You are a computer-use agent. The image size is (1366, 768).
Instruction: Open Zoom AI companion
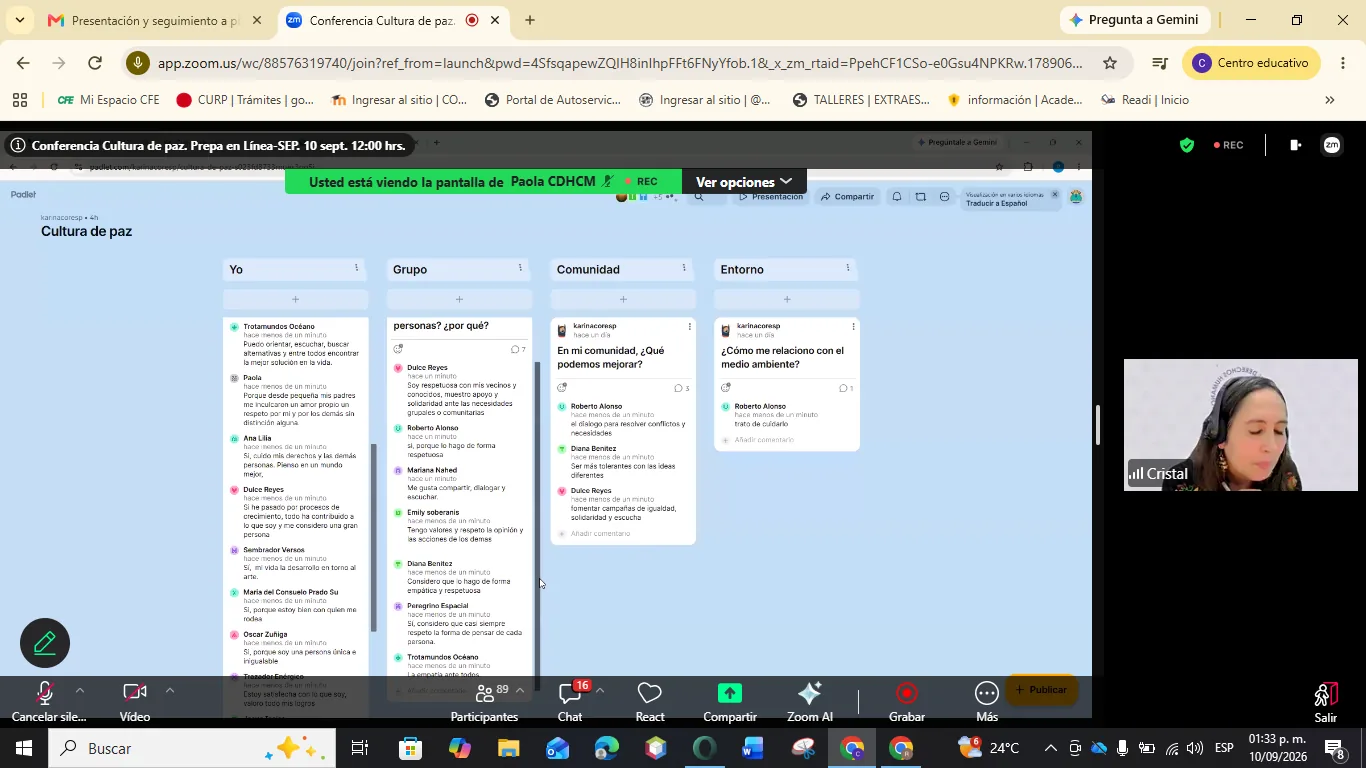810,701
